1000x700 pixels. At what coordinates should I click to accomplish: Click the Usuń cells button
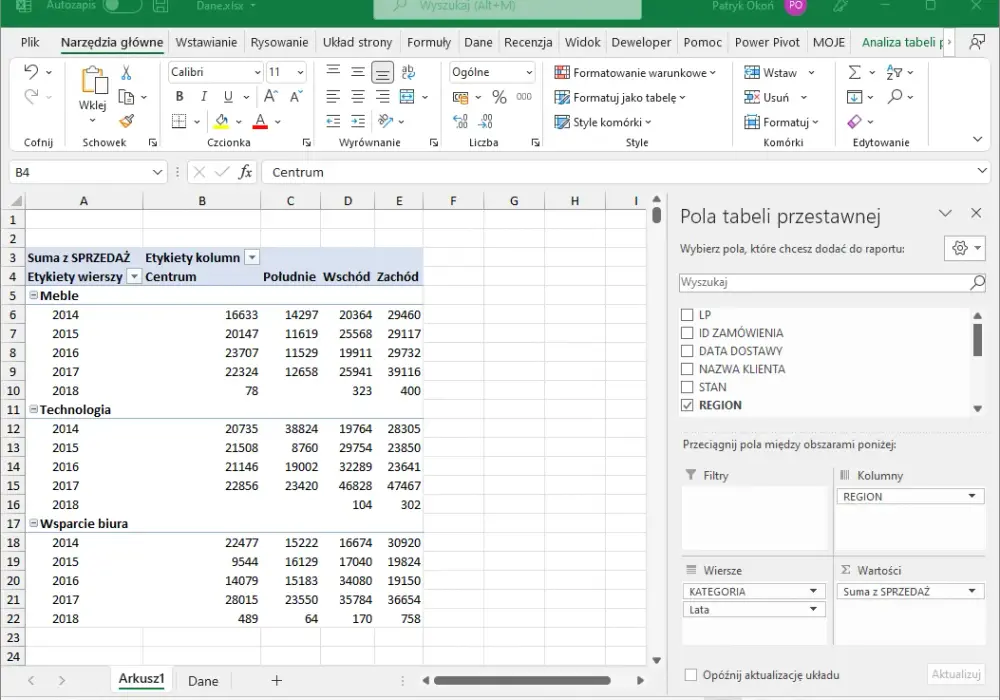click(767, 98)
